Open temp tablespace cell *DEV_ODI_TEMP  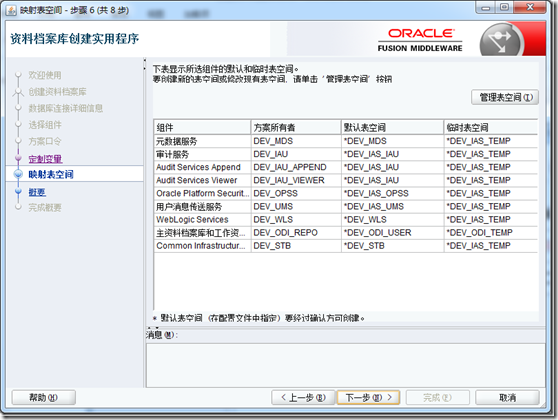[491, 233]
